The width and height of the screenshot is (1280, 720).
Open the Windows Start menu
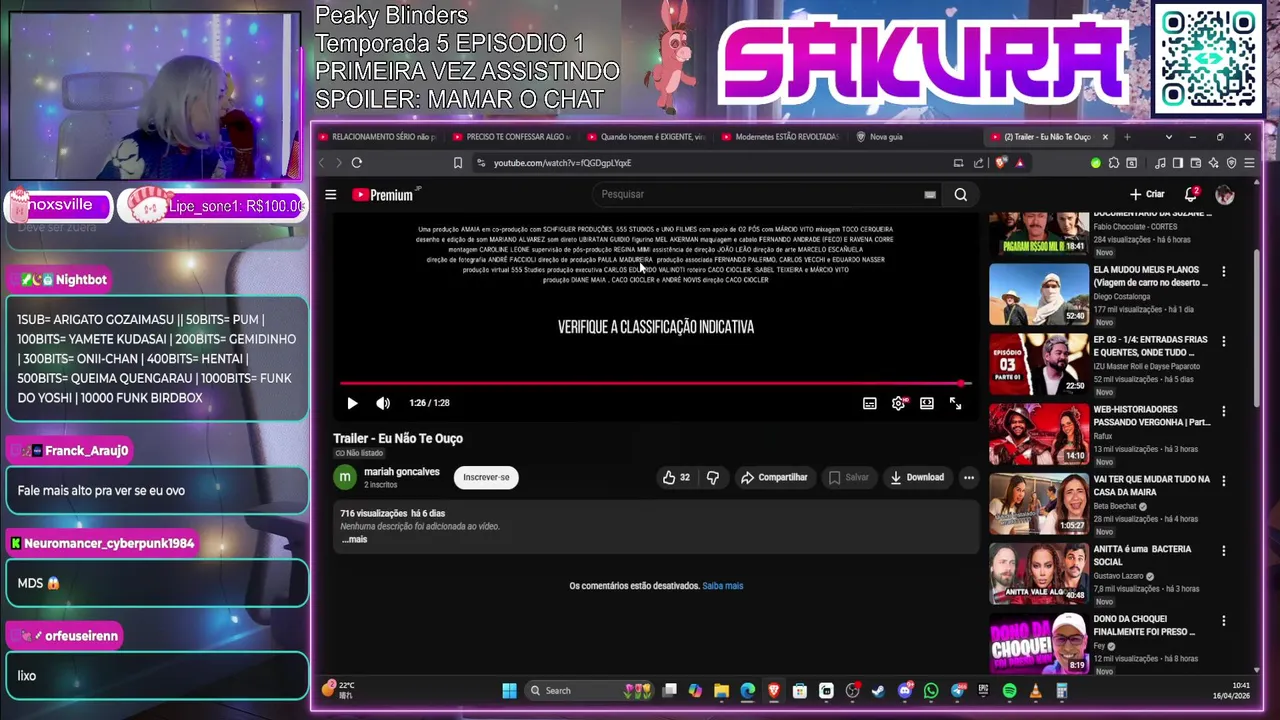(x=509, y=690)
